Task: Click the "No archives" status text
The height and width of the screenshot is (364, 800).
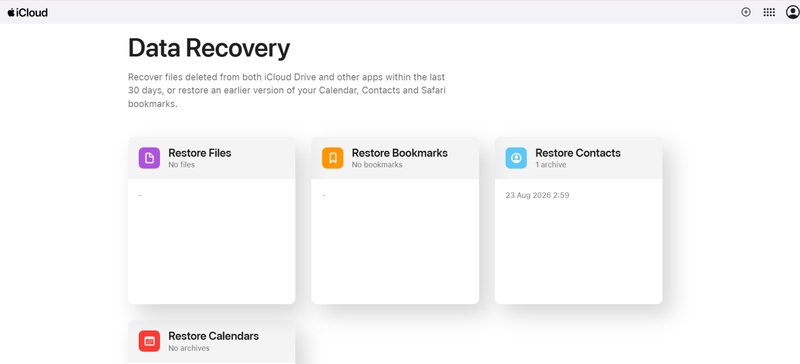Action: [189, 348]
